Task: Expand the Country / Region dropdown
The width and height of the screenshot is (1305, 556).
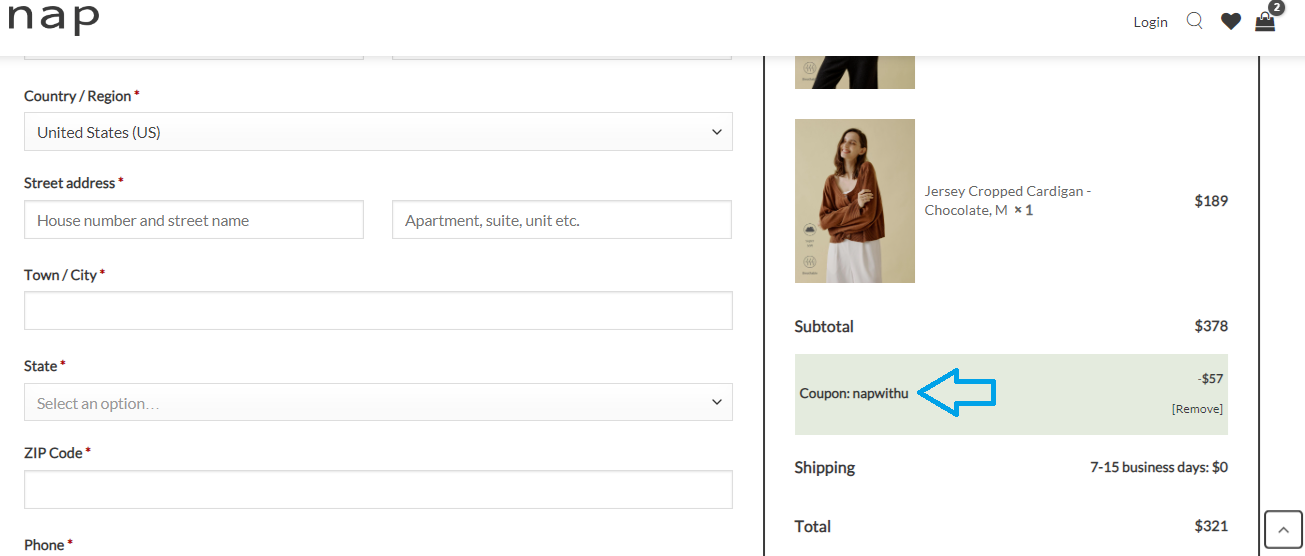Action: pos(378,132)
